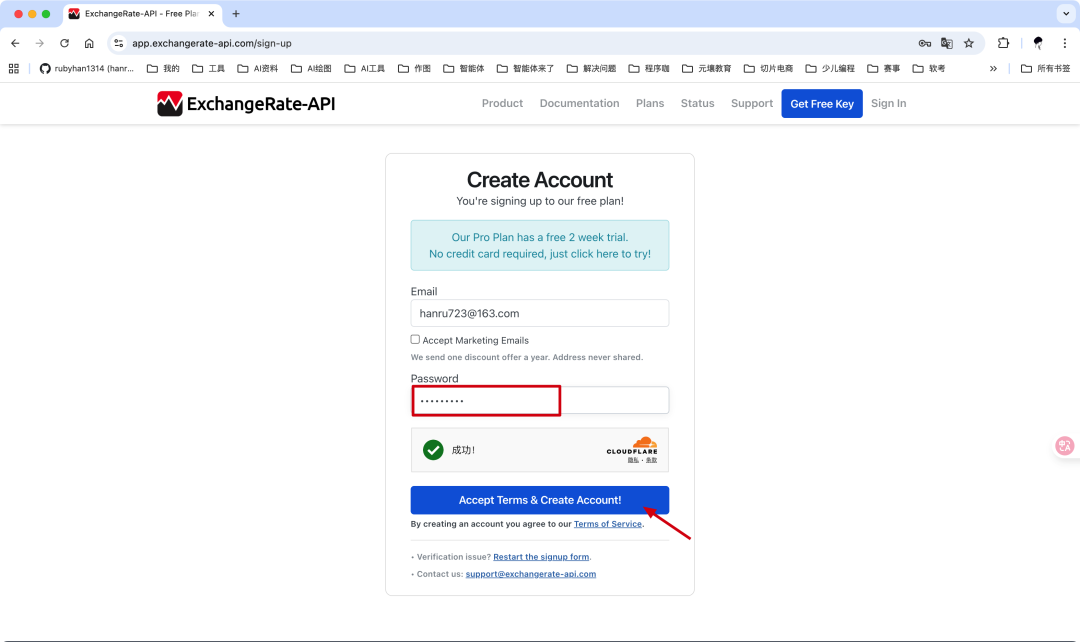Open the 解决问题 bookmark folder
The width and height of the screenshot is (1080, 642).
(592, 68)
